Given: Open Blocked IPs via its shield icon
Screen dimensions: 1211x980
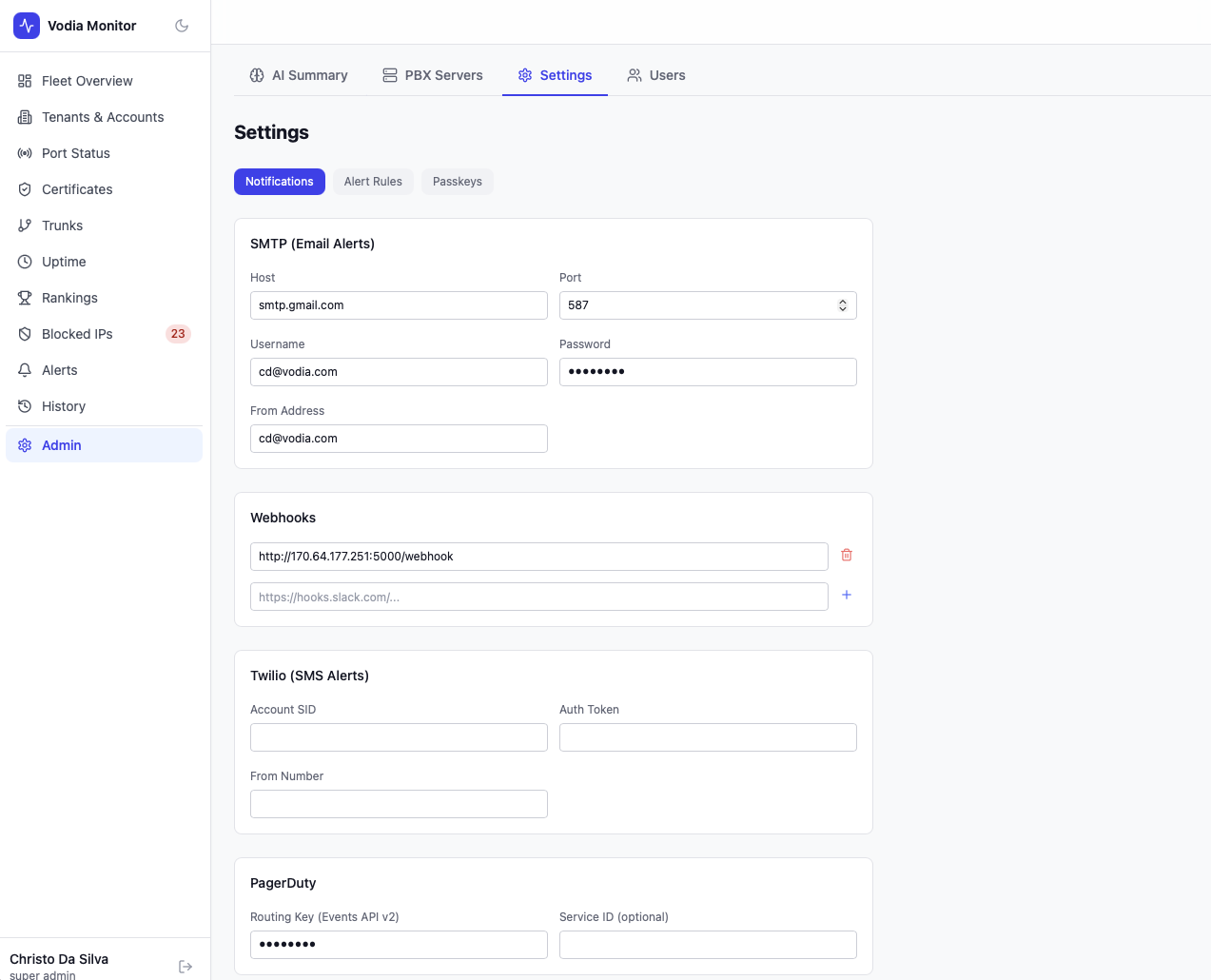Looking at the screenshot, I should click(x=25, y=334).
